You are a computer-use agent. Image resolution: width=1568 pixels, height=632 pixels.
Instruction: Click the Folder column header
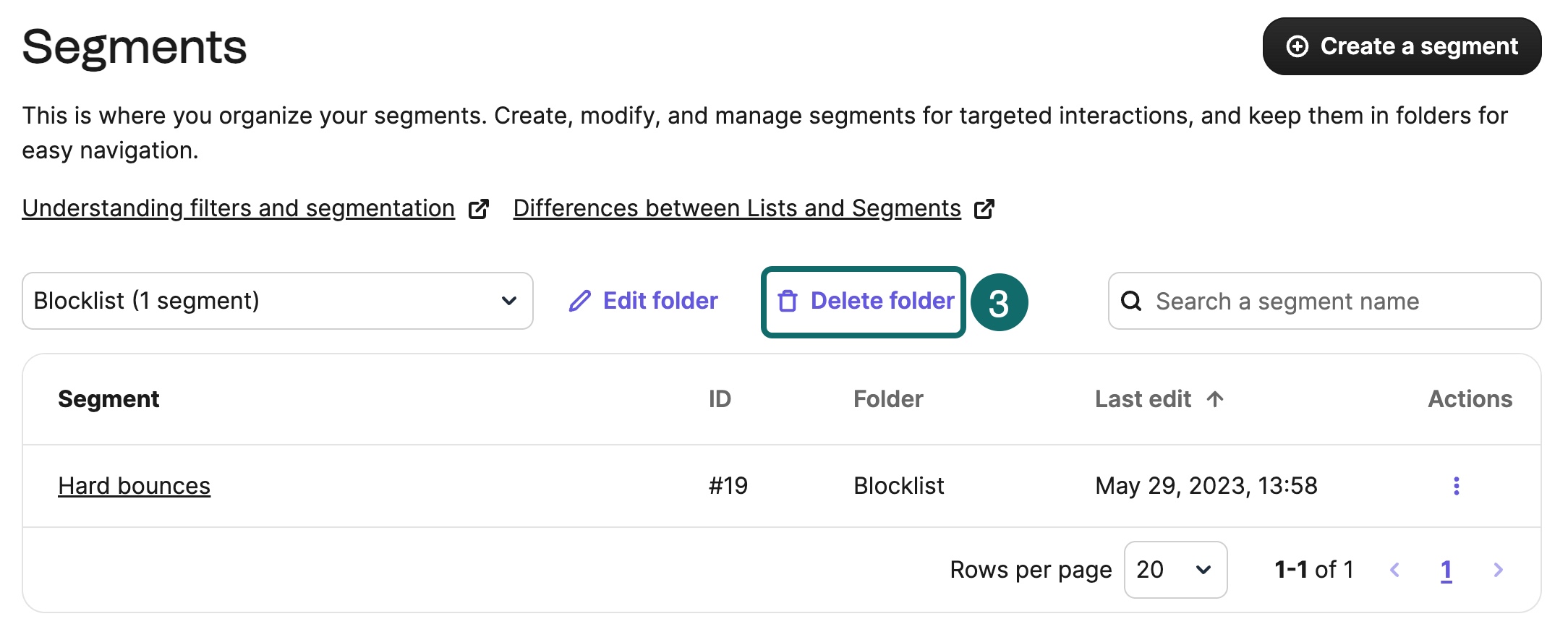coord(887,399)
